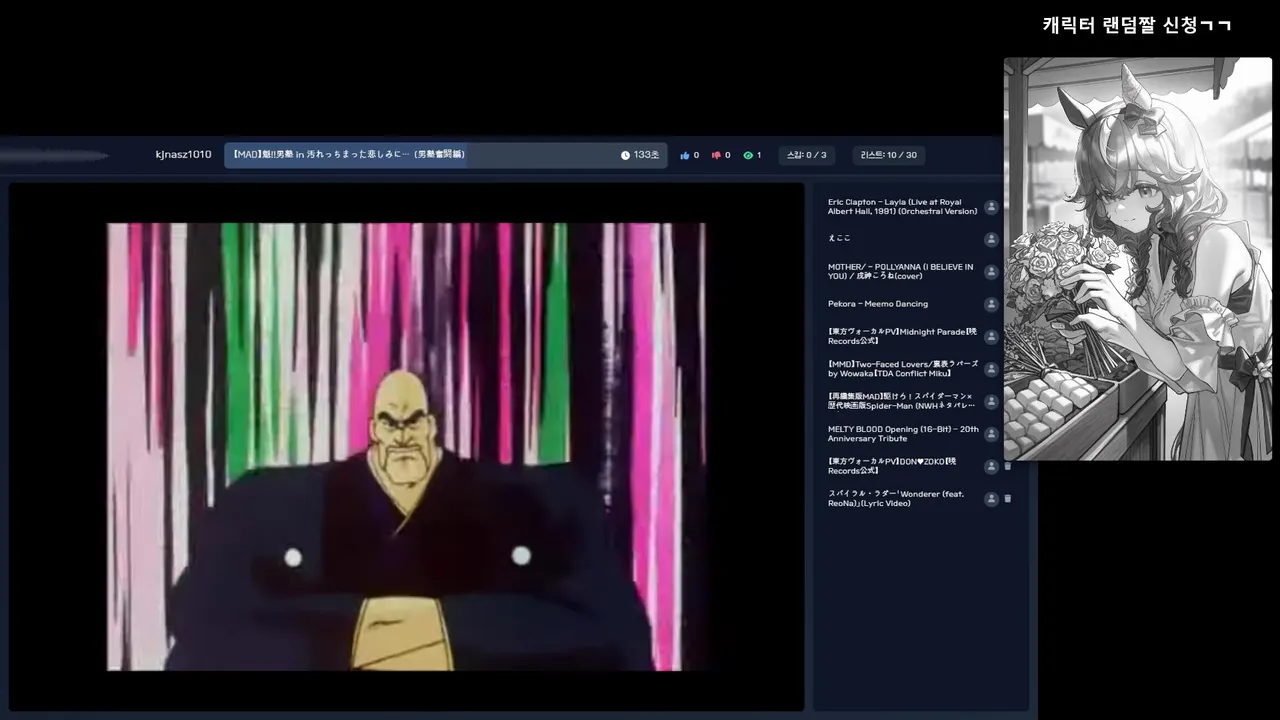This screenshot has height=720, width=1280.
Task: Click the thumbs-down dislike icon
Action: (x=716, y=155)
